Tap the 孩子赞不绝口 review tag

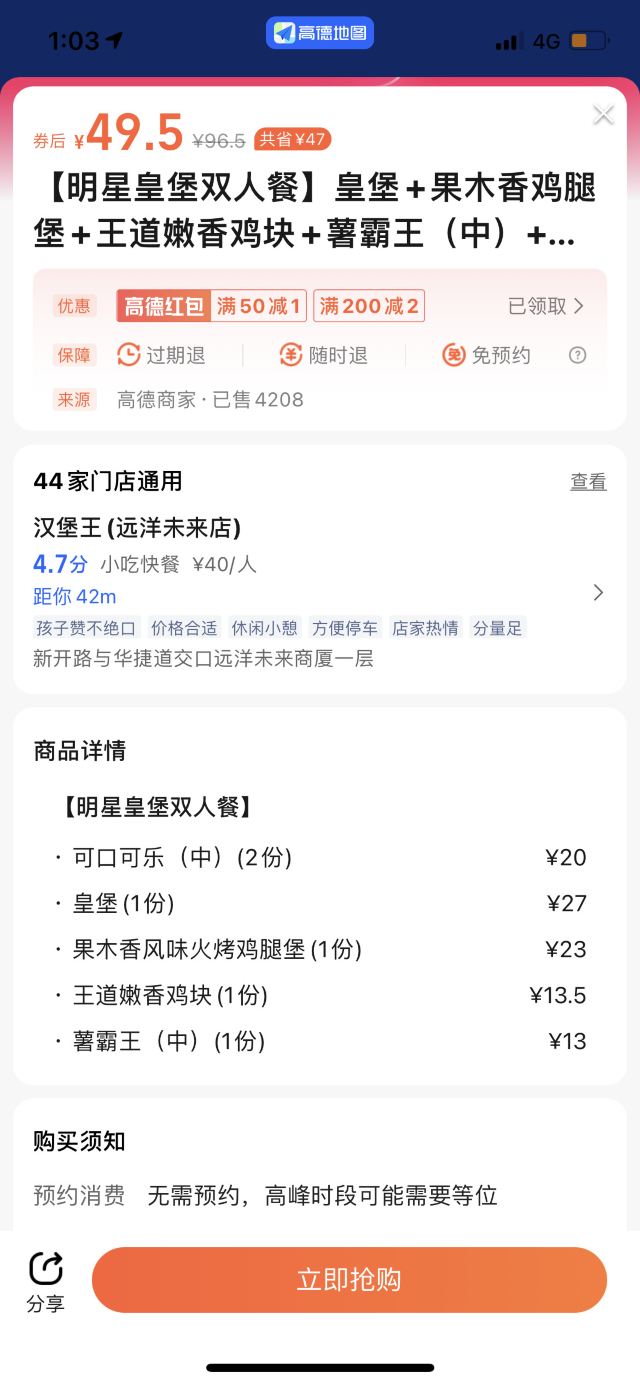point(86,628)
